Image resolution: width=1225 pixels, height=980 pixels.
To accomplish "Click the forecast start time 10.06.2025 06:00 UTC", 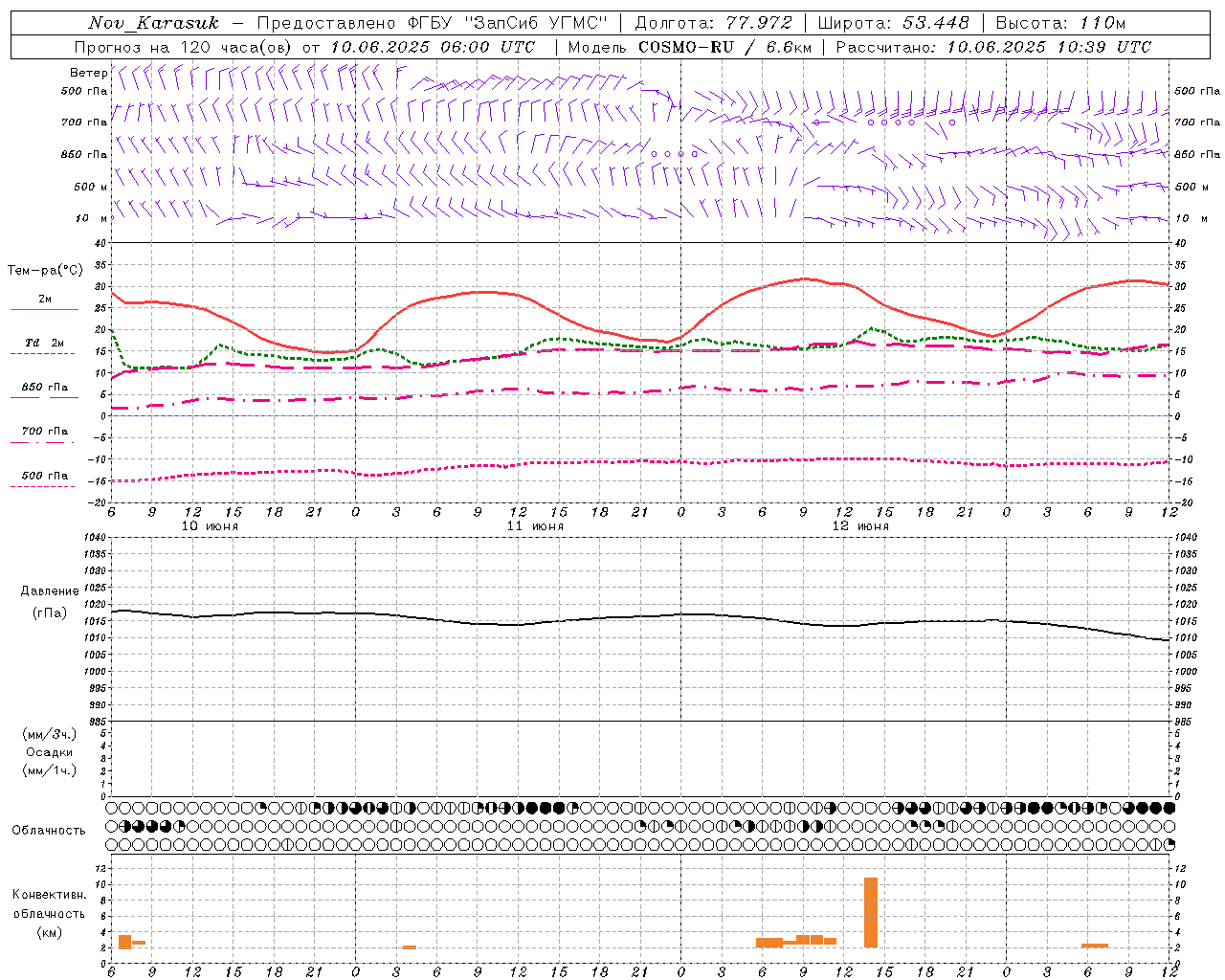I will pyautogui.click(x=433, y=47).
